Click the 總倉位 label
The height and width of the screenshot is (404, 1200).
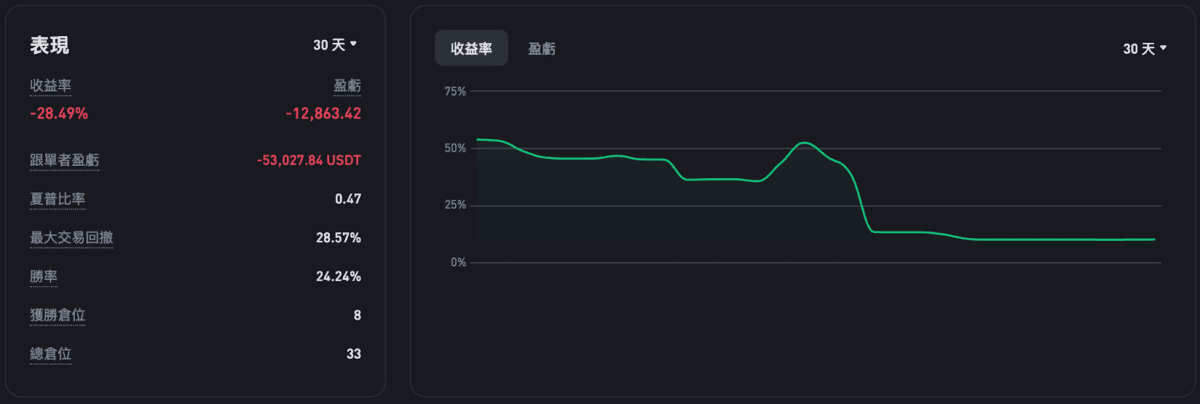pos(50,353)
